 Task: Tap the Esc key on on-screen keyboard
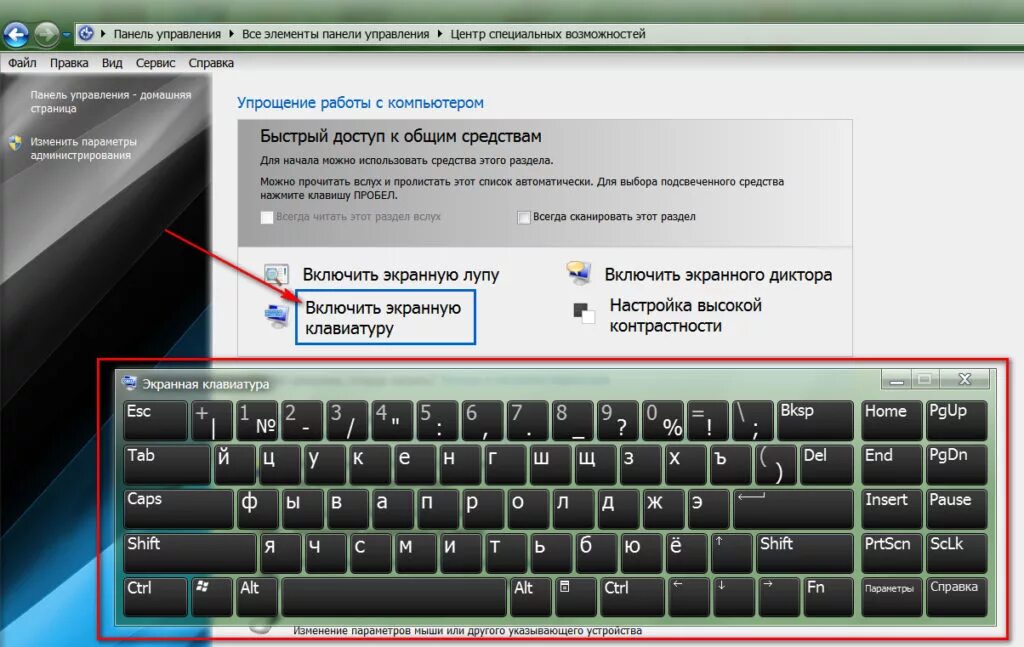click(155, 420)
